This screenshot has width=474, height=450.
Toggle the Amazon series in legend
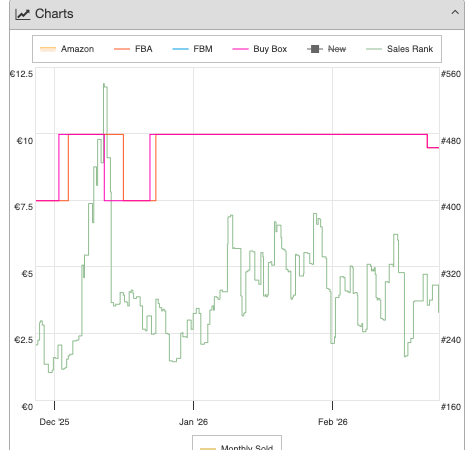coord(67,49)
